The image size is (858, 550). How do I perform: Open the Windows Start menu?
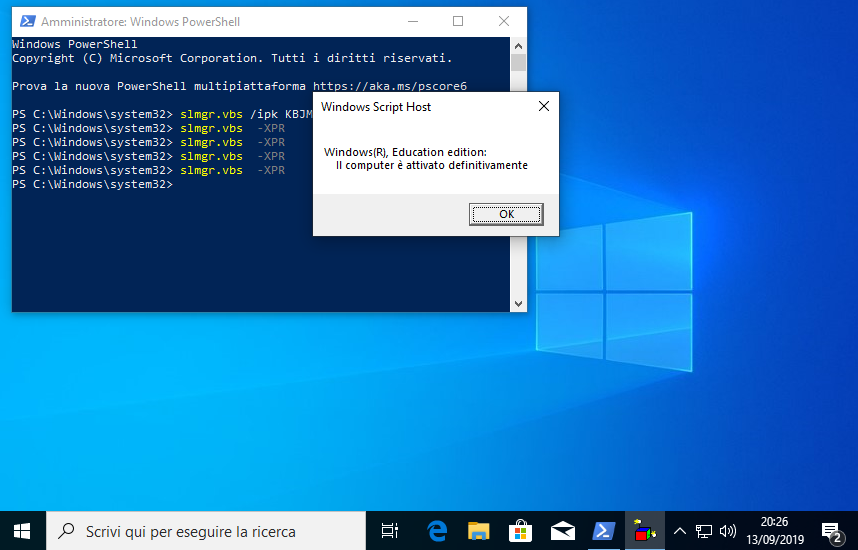point(22,531)
